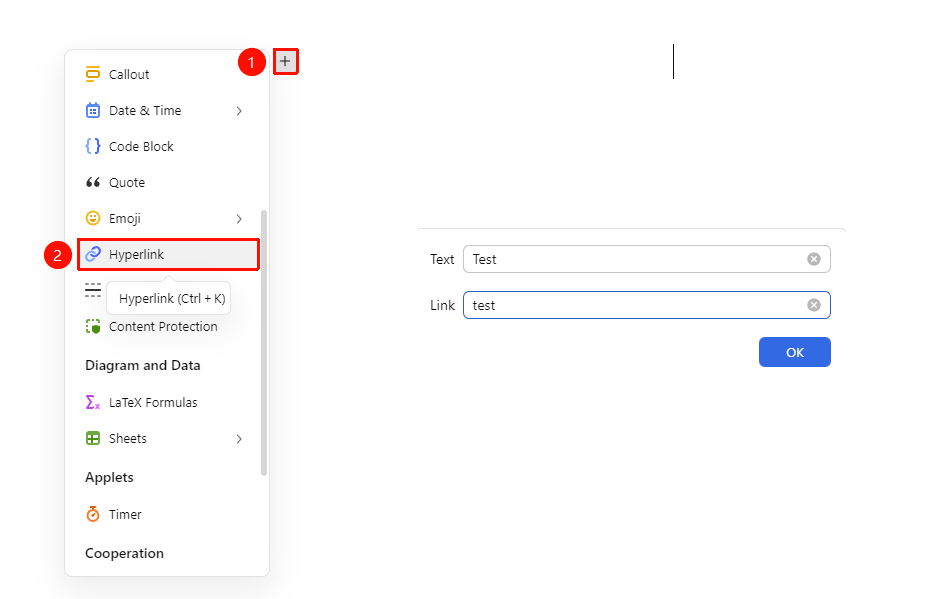This screenshot has width=930, height=599.
Task: Choose LaTeX Formulas from the menu
Action: coord(168,402)
